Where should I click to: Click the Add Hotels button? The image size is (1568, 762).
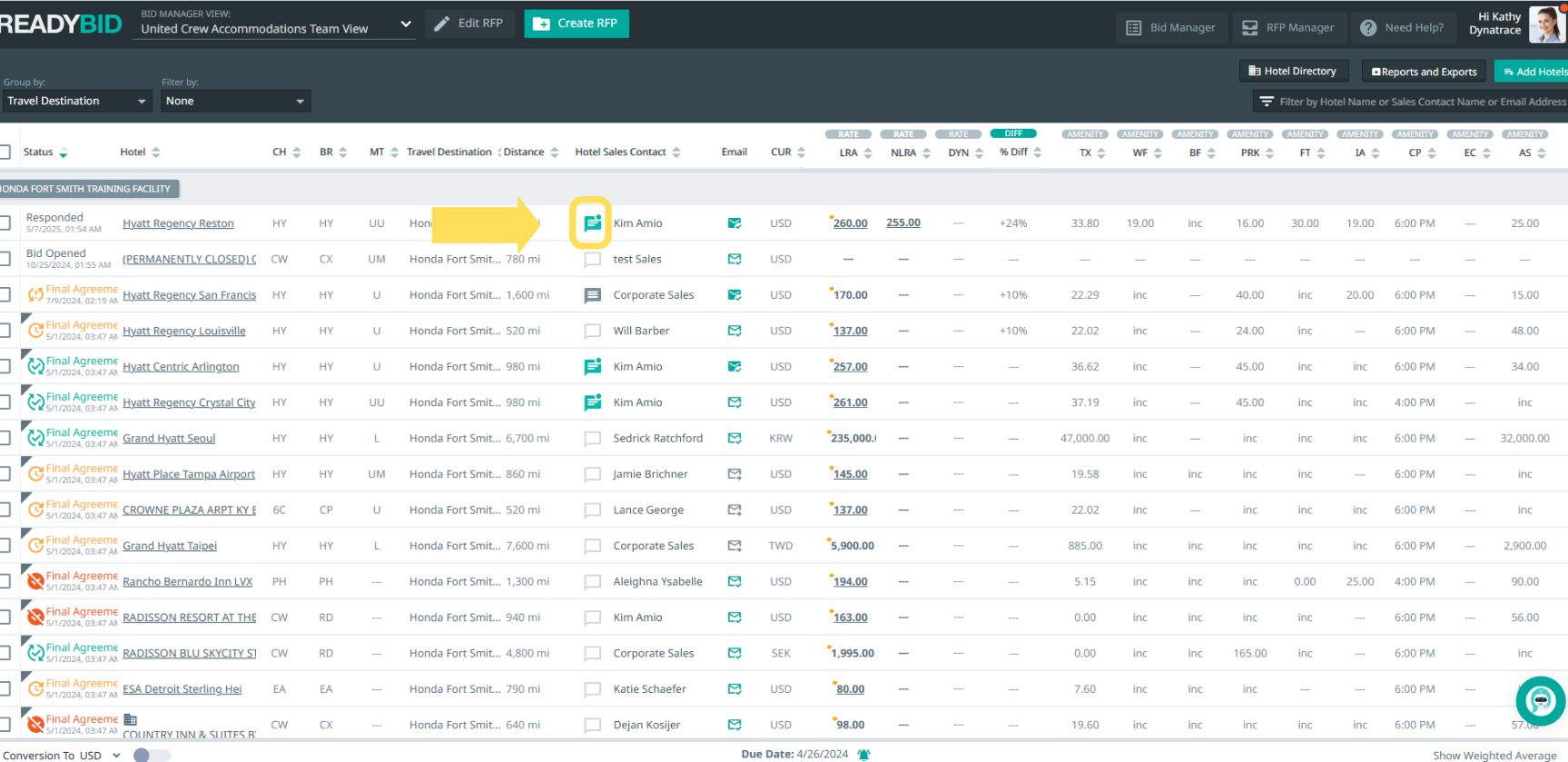[x=1533, y=72]
